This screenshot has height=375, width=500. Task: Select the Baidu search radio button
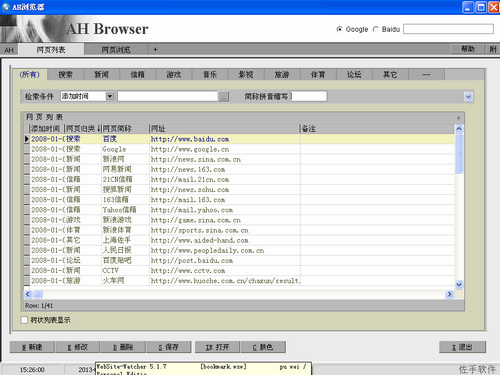pyautogui.click(x=376, y=29)
